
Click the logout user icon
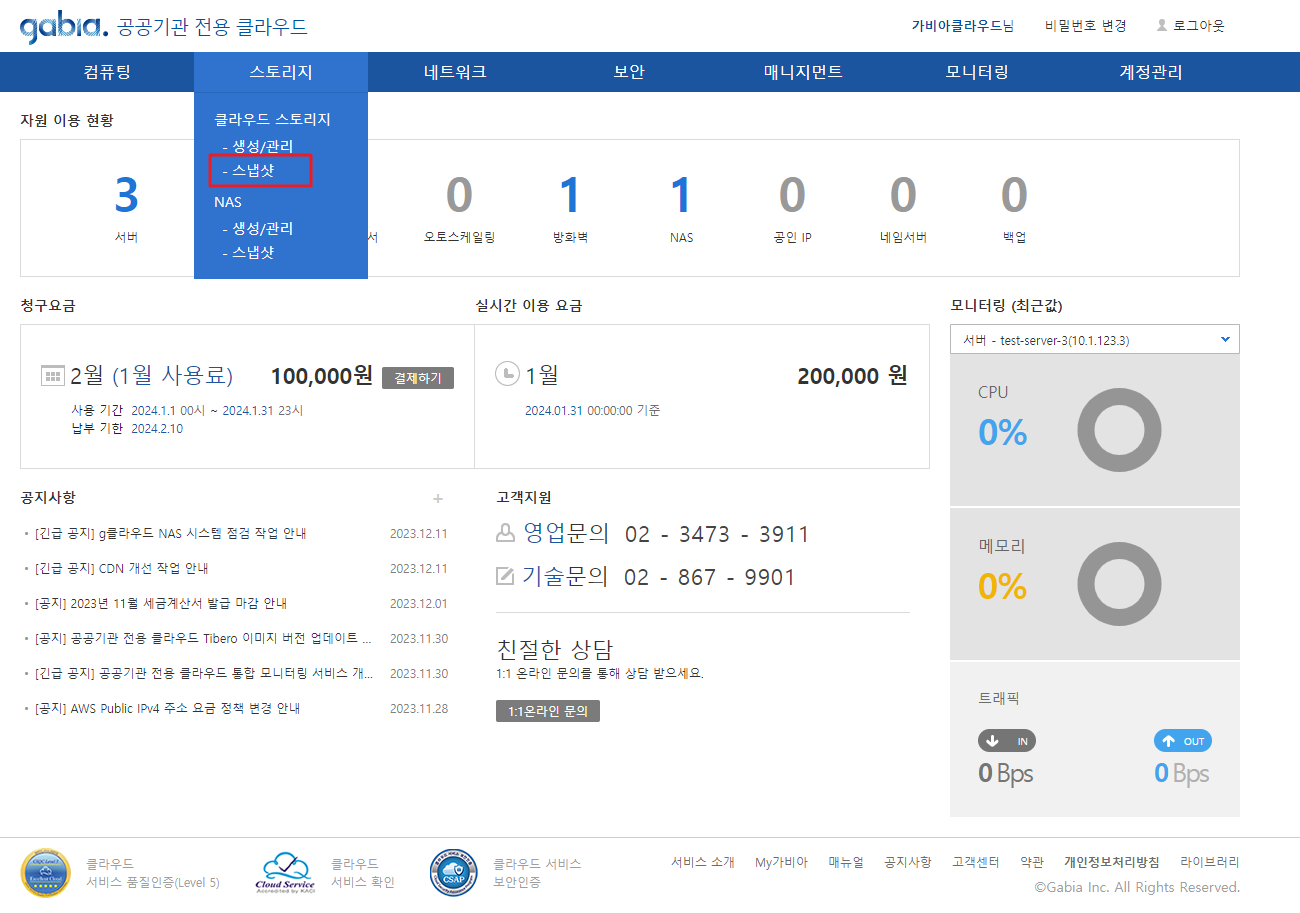pyautogui.click(x=1162, y=25)
